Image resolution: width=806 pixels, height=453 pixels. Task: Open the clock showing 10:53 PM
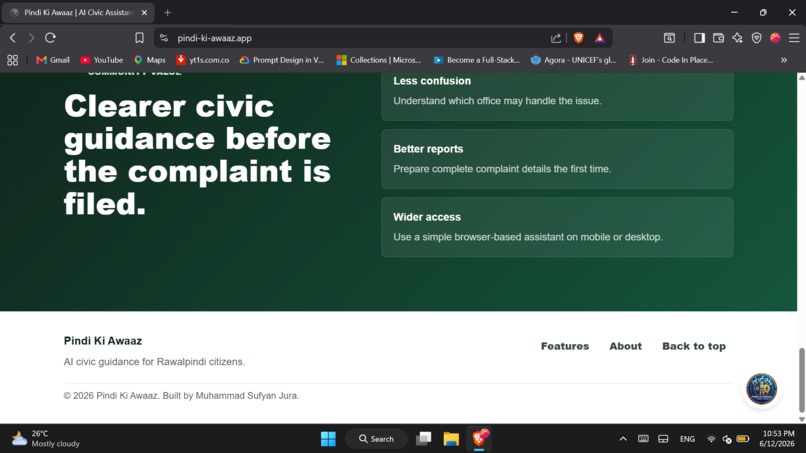778,439
